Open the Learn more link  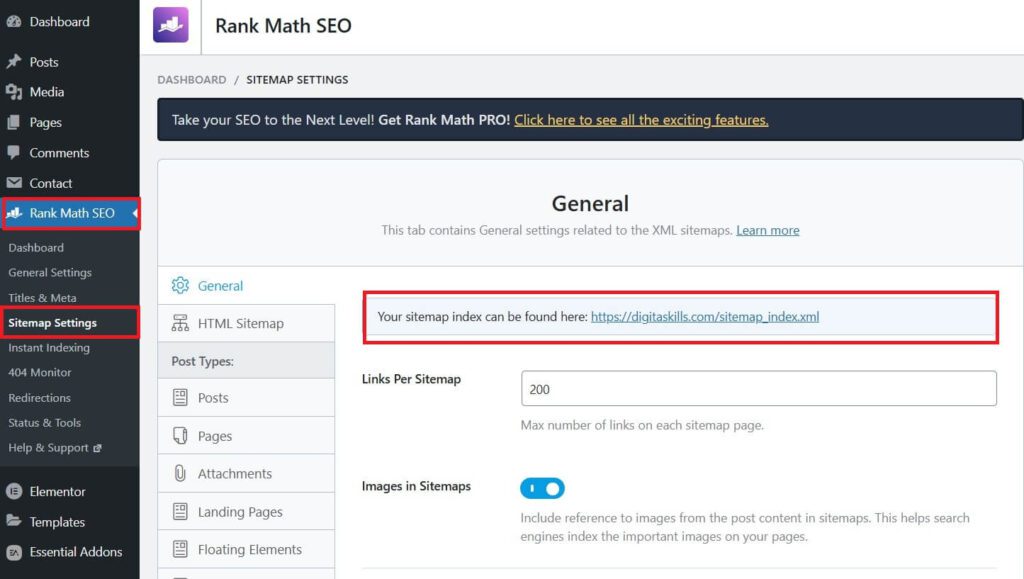(x=767, y=230)
